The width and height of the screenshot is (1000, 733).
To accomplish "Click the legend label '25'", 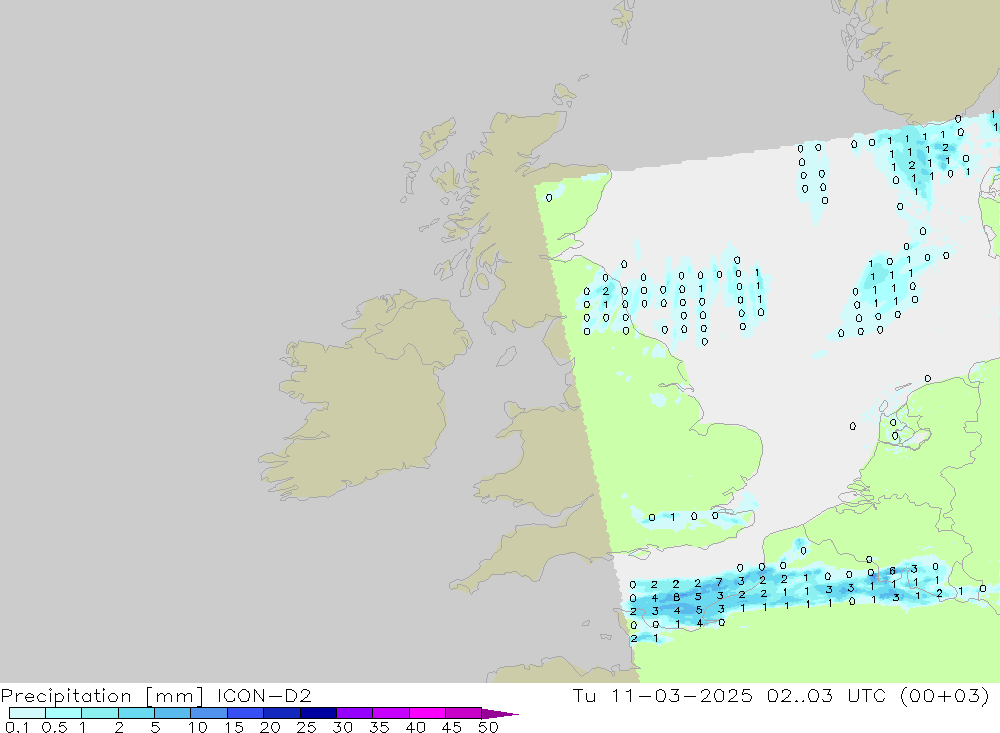I will [306, 727].
